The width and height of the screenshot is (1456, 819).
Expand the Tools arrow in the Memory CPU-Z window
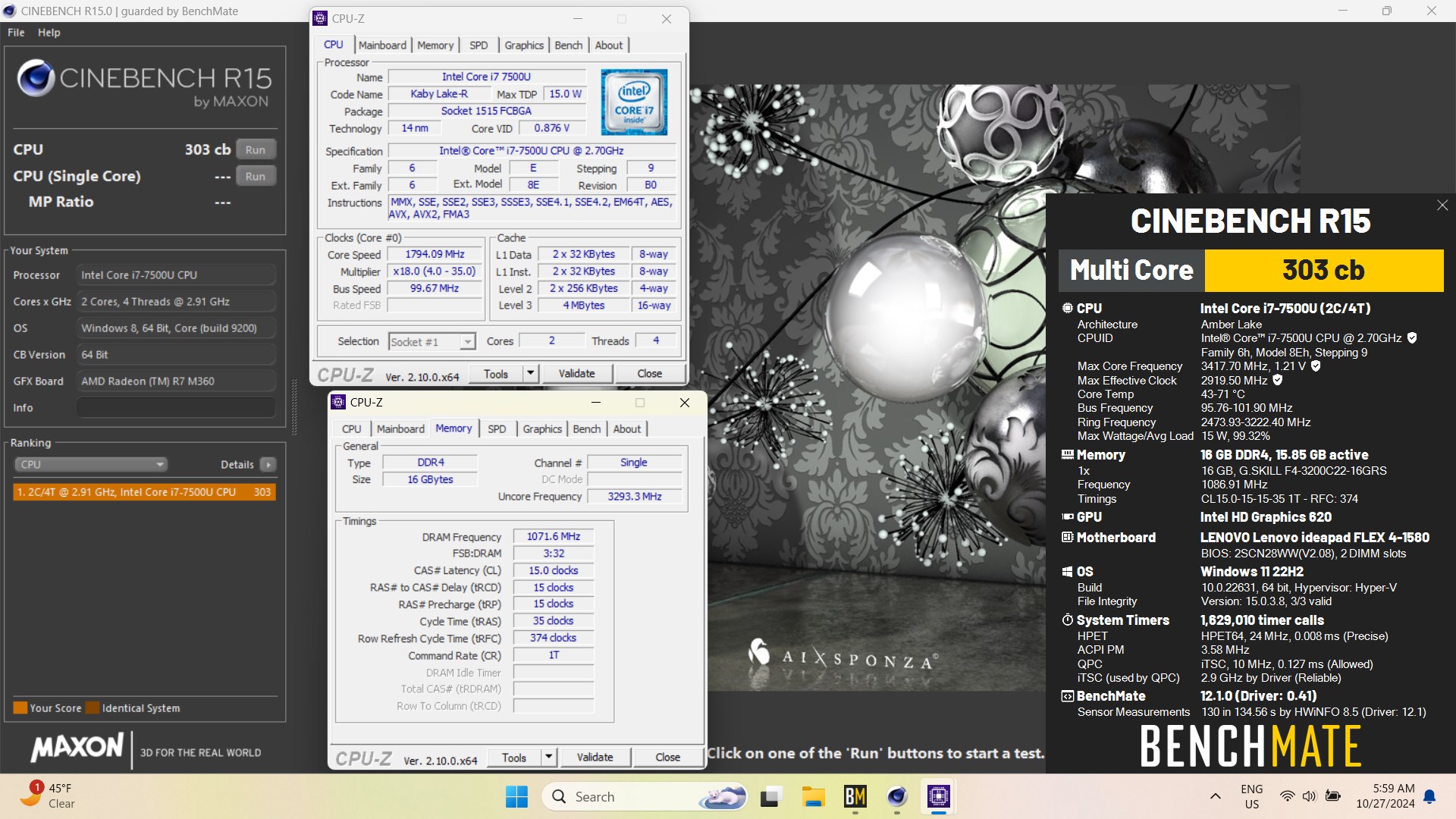point(549,758)
